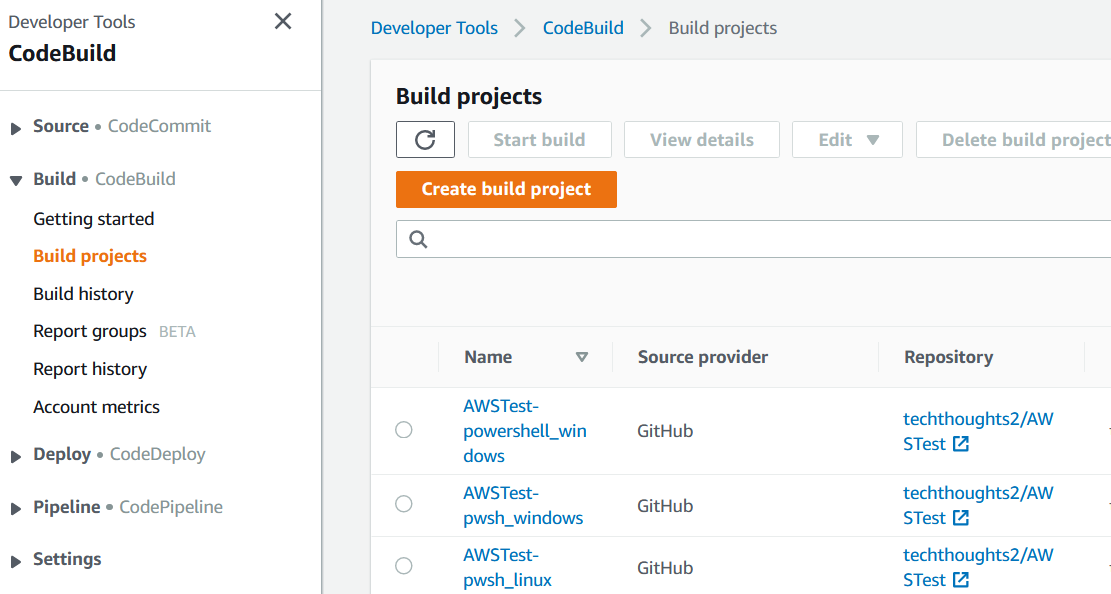Image resolution: width=1111 pixels, height=594 pixels.
Task: Open Getting started page
Action: click(94, 219)
